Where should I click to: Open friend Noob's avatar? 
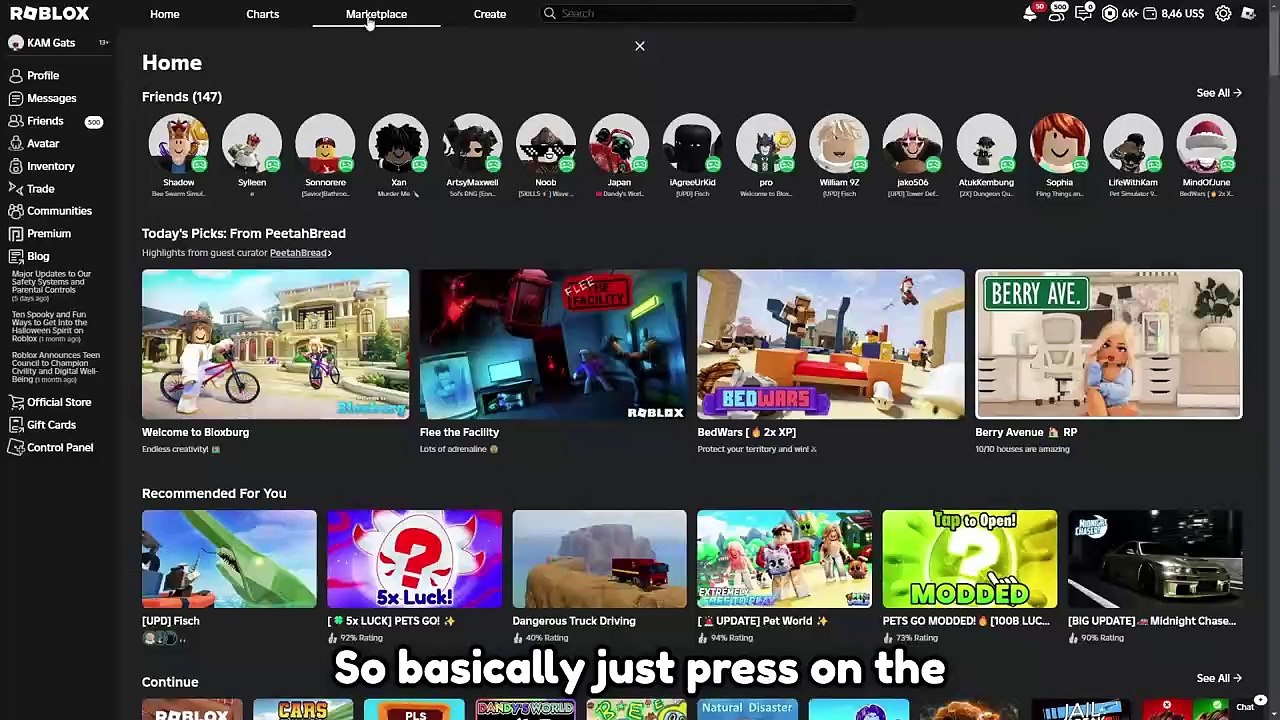(x=546, y=143)
